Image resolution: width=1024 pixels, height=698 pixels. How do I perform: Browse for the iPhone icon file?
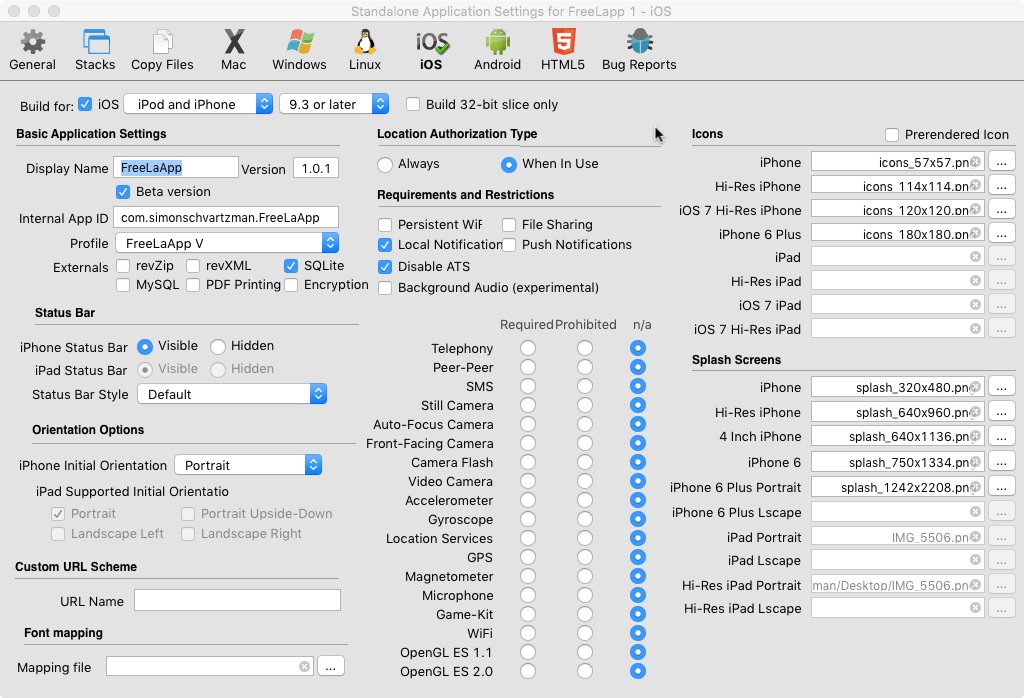(x=1002, y=162)
